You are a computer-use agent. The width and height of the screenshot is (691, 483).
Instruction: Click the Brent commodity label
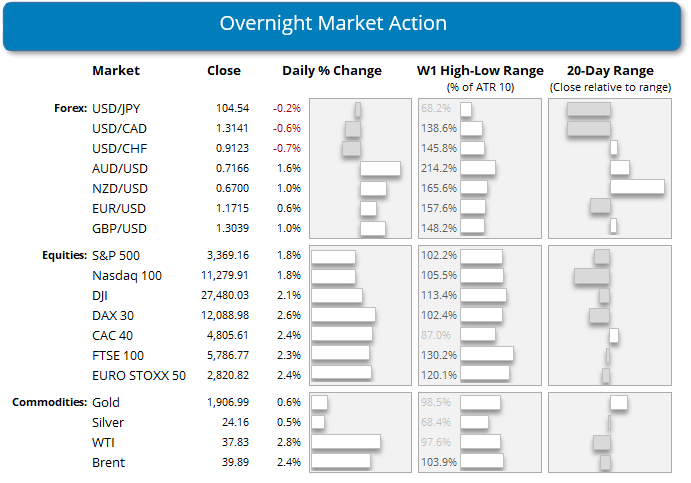(x=108, y=462)
